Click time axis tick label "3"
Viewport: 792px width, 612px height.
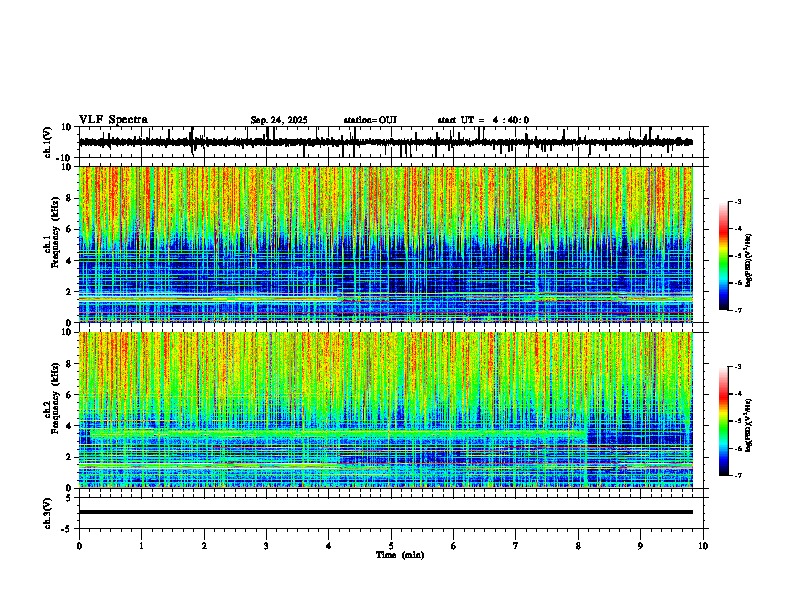[x=266, y=546]
